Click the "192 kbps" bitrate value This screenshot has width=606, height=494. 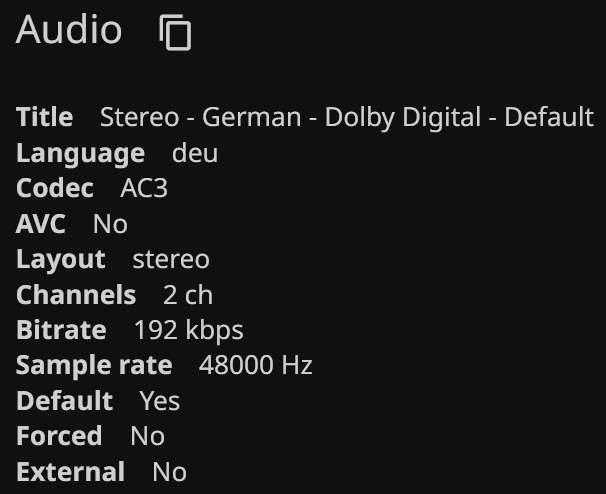pos(189,330)
